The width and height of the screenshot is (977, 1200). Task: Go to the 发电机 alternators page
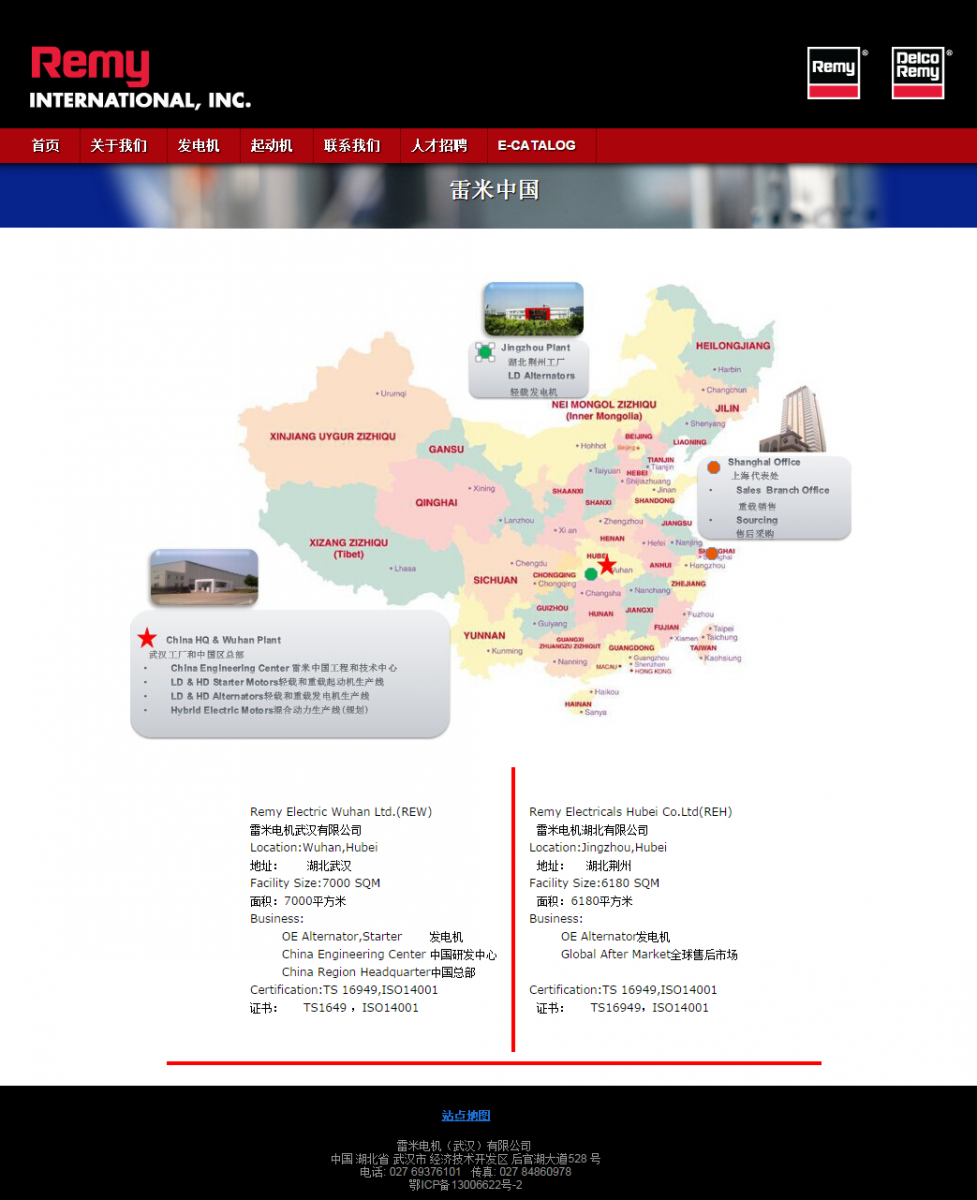coord(198,146)
